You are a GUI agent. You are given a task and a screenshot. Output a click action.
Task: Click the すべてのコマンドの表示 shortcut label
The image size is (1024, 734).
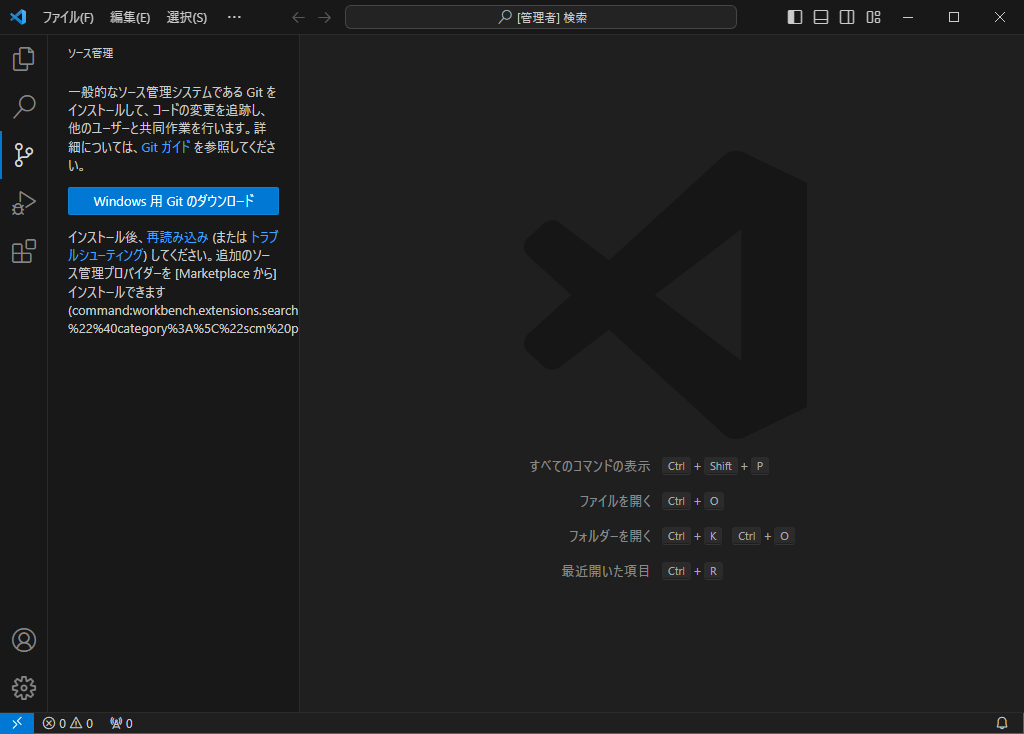(590, 466)
